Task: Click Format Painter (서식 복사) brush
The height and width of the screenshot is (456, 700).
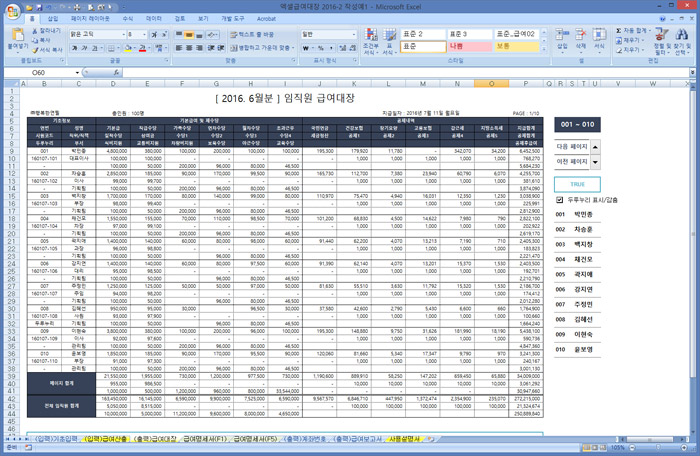Action: tap(47, 50)
